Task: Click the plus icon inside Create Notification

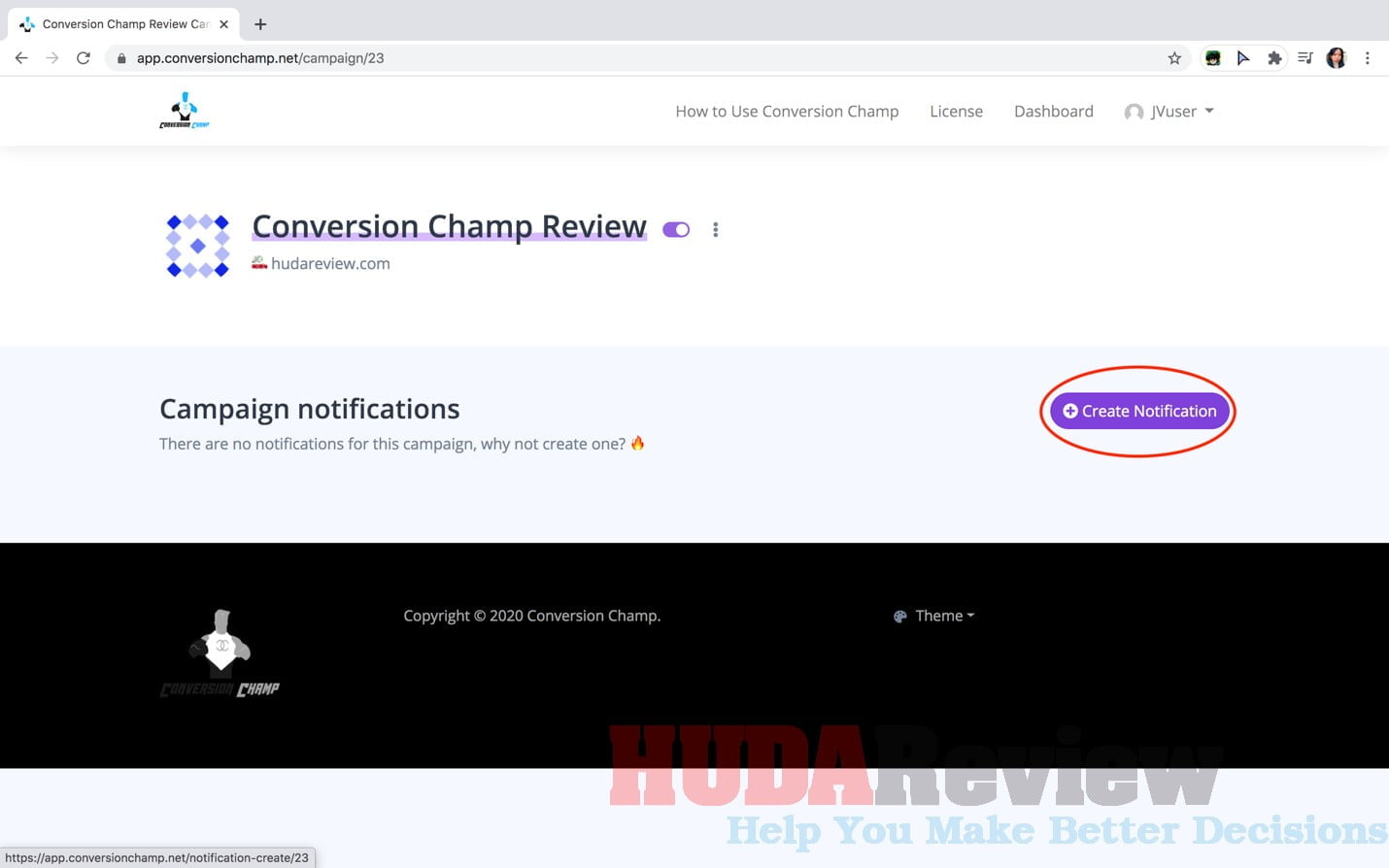Action: pyautogui.click(x=1070, y=411)
